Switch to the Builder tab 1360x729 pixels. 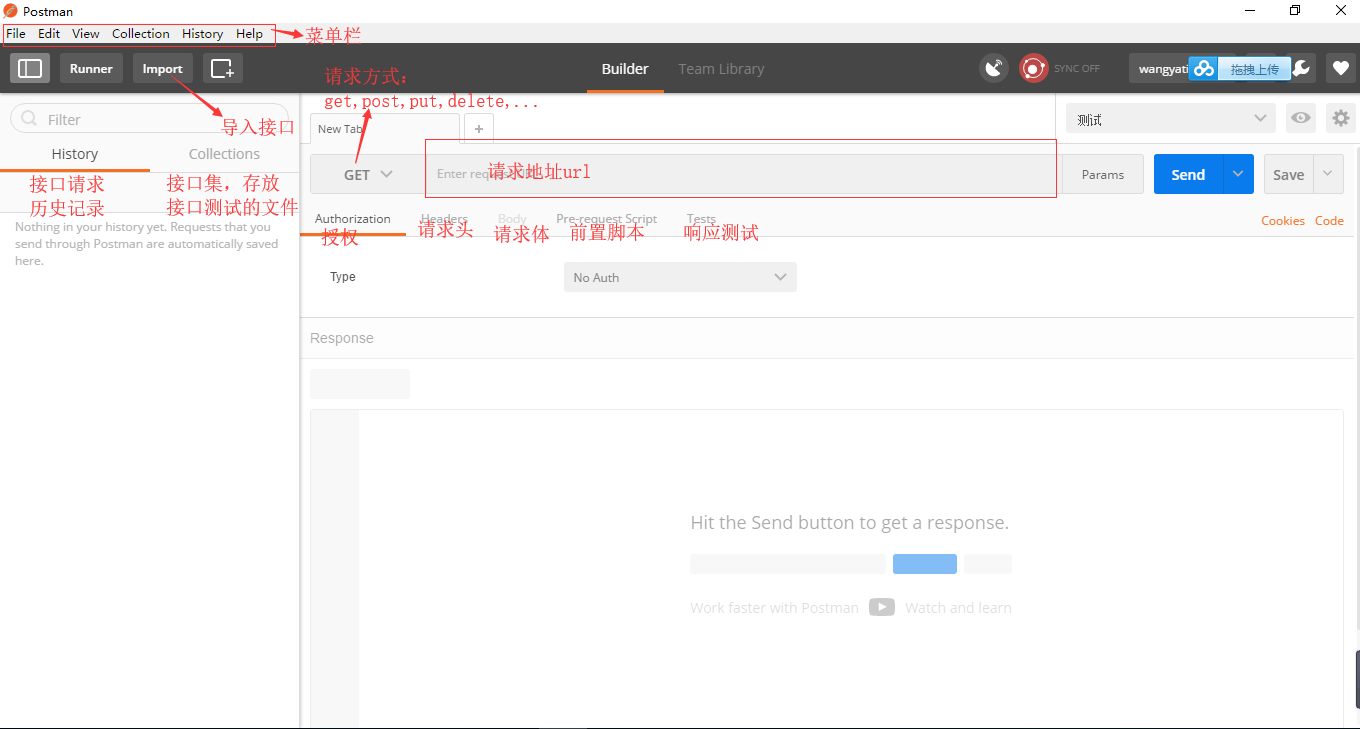coord(625,69)
